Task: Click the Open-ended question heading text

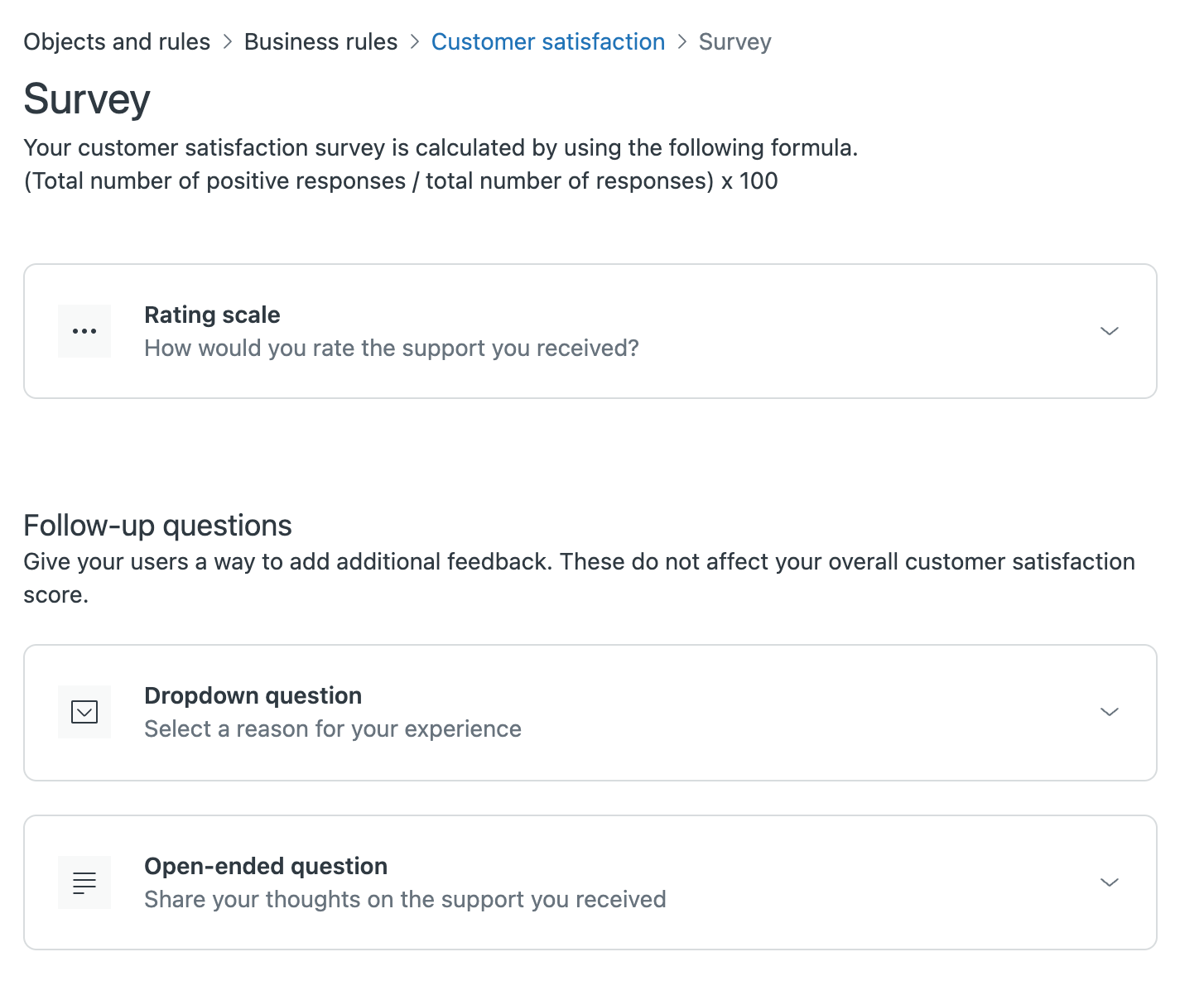Action: coord(266,866)
